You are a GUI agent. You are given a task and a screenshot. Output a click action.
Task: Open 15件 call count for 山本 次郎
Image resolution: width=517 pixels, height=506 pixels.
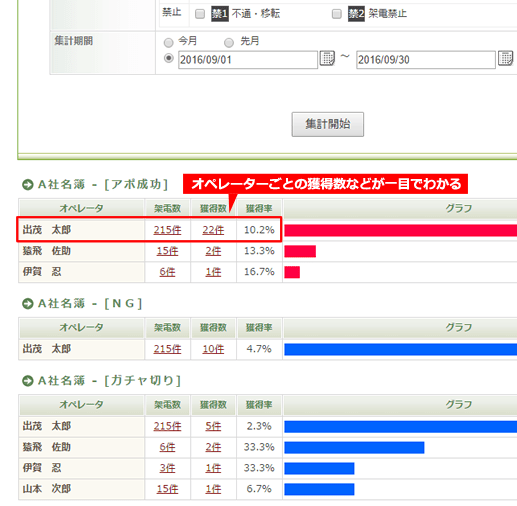pos(167,489)
